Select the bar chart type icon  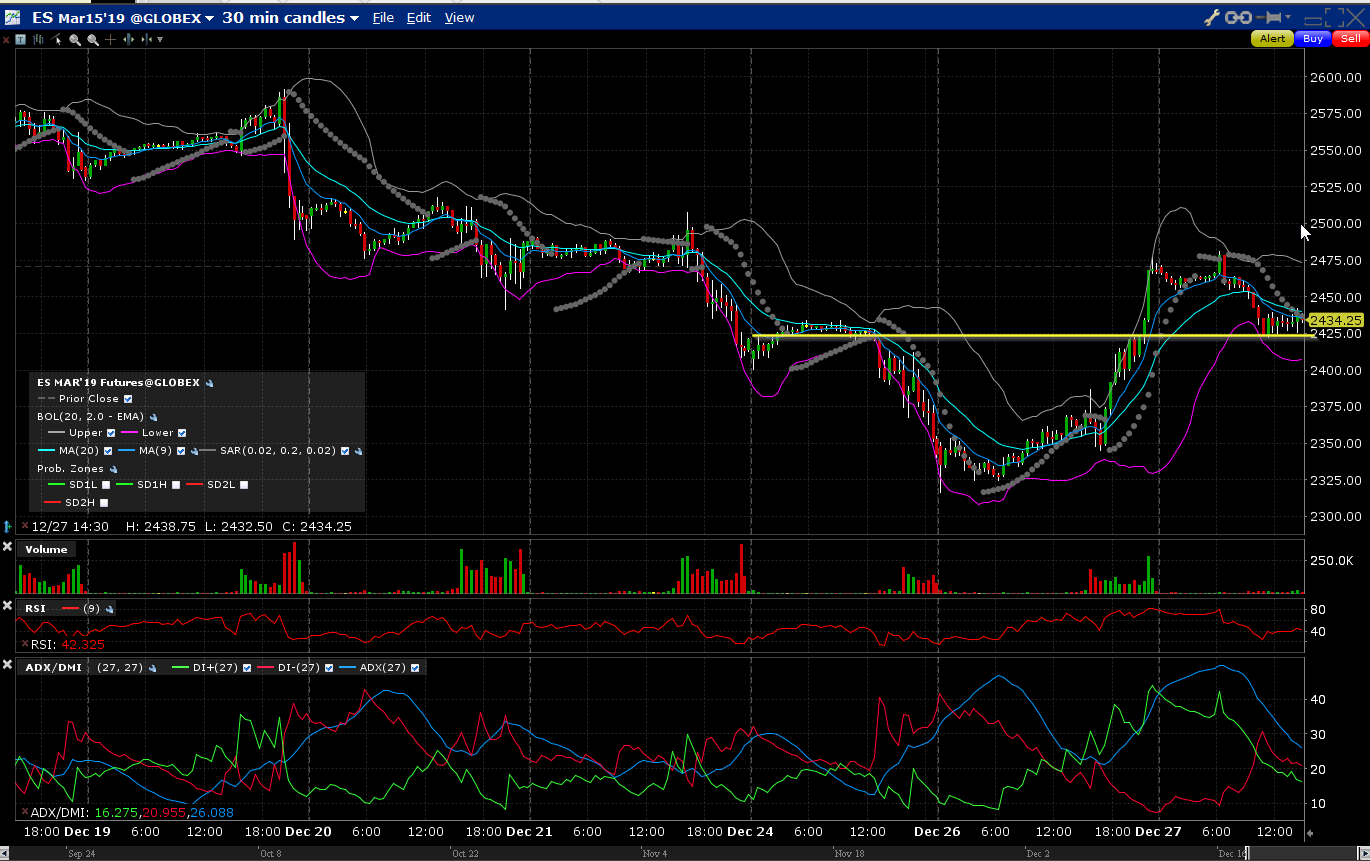tap(39, 39)
